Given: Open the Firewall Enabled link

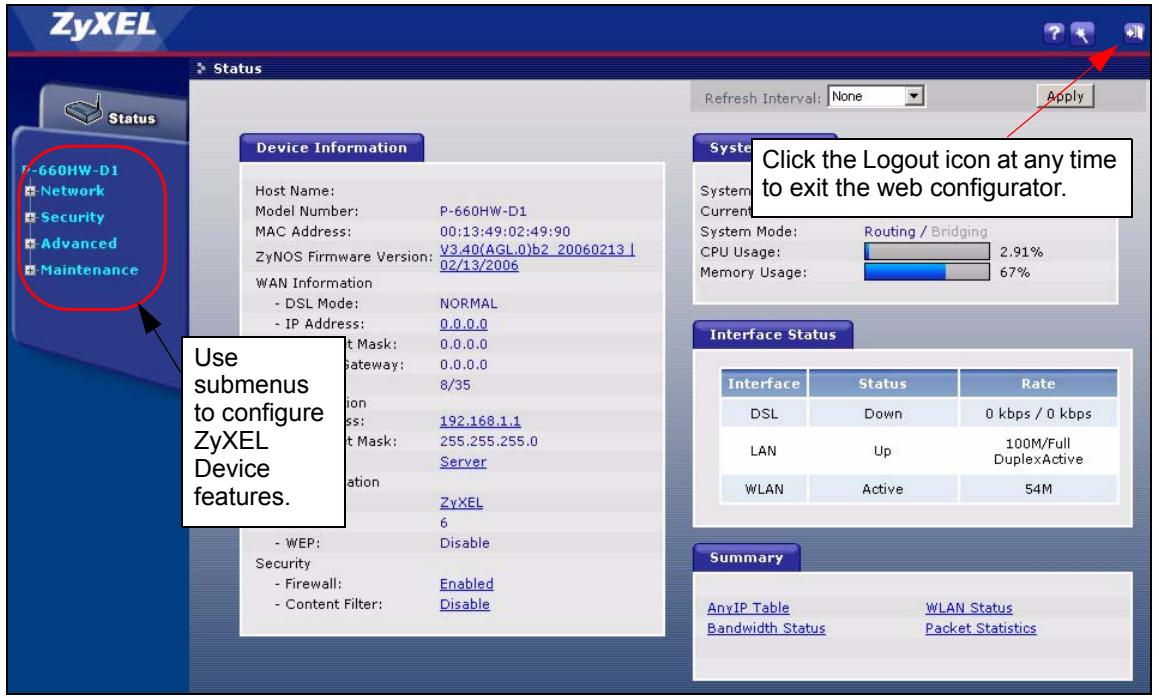Looking at the screenshot, I should click(x=466, y=583).
